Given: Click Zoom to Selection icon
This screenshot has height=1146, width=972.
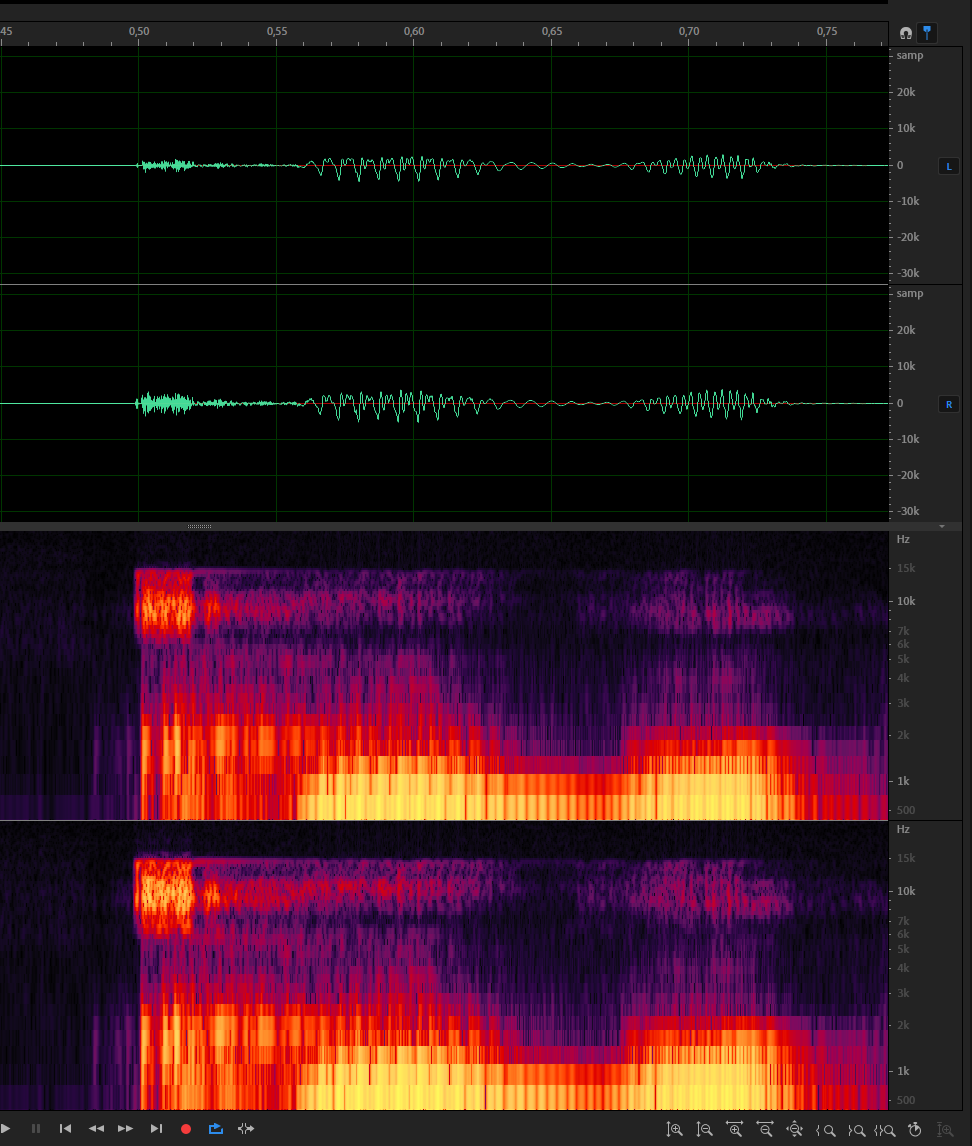Looking at the screenshot, I should pos(885,1130).
